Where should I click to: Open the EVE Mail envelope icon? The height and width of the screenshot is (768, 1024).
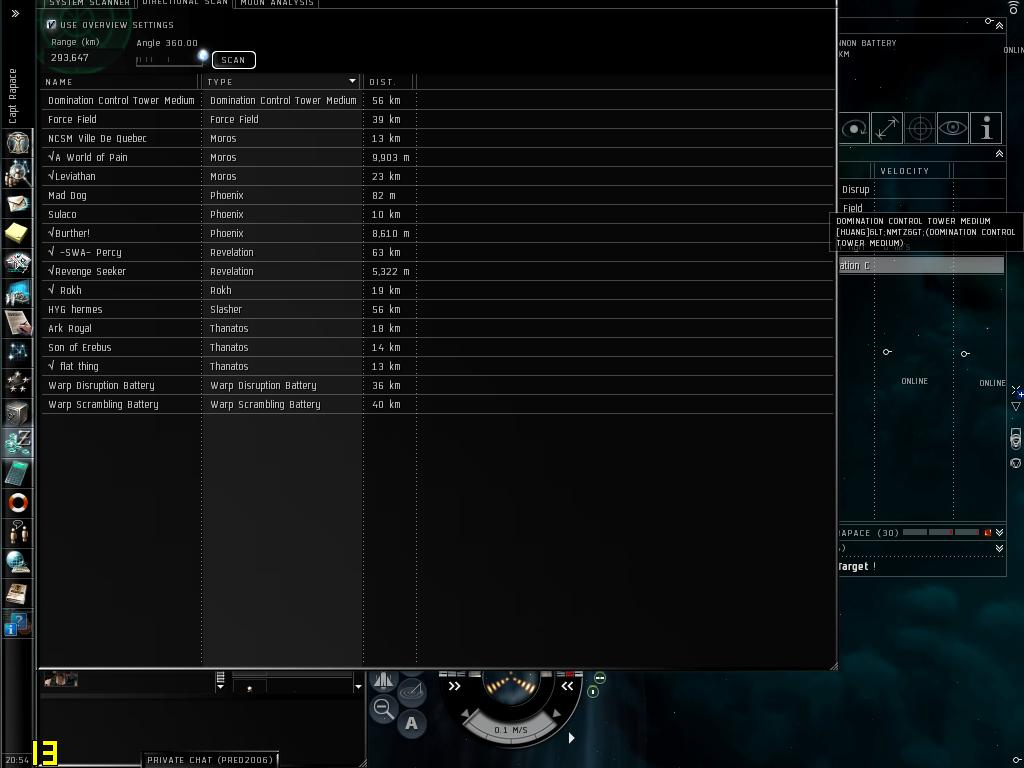coord(18,203)
